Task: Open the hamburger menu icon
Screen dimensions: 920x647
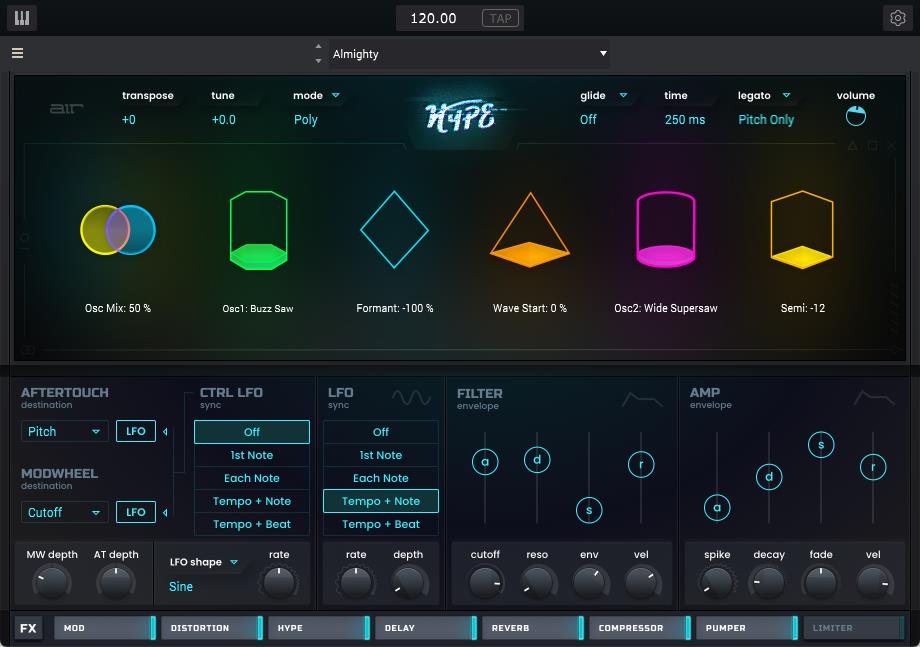Action: (x=18, y=54)
